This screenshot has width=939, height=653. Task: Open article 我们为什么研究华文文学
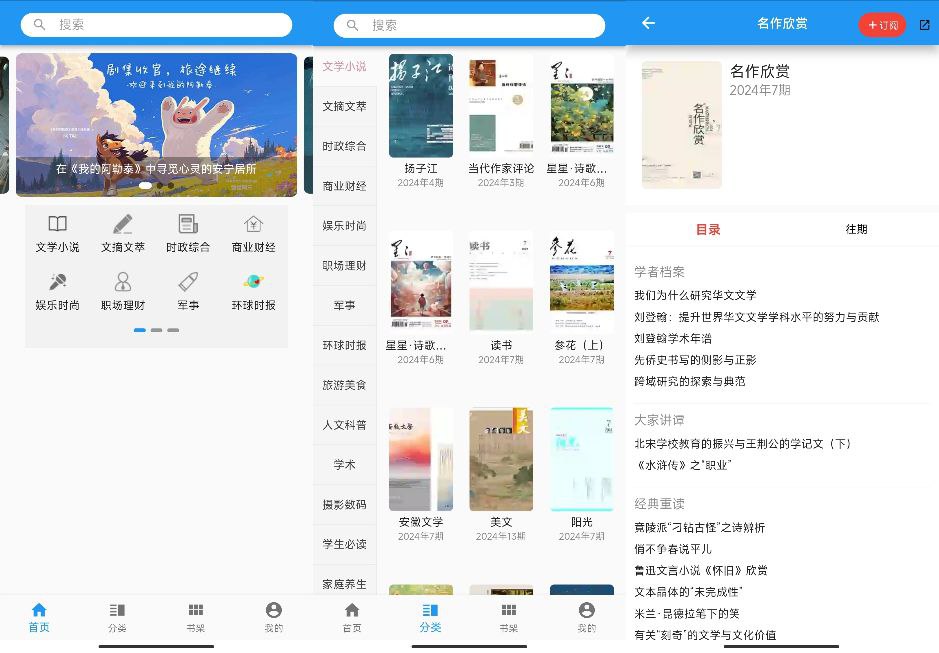click(x=695, y=295)
